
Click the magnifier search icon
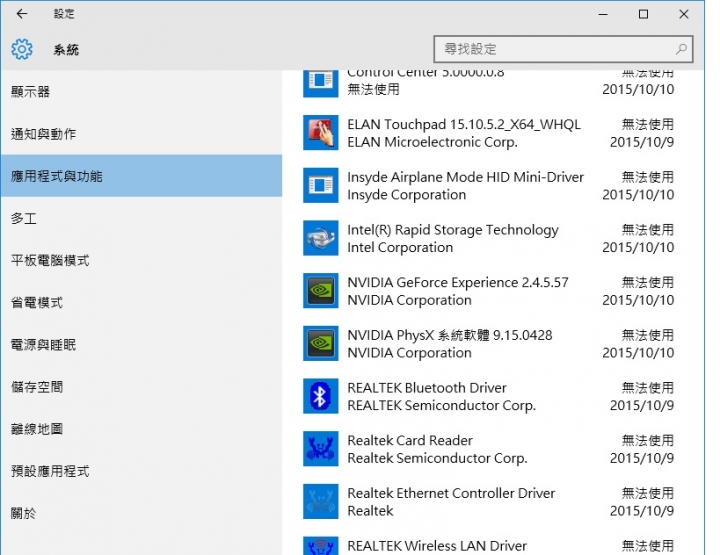pos(681,49)
